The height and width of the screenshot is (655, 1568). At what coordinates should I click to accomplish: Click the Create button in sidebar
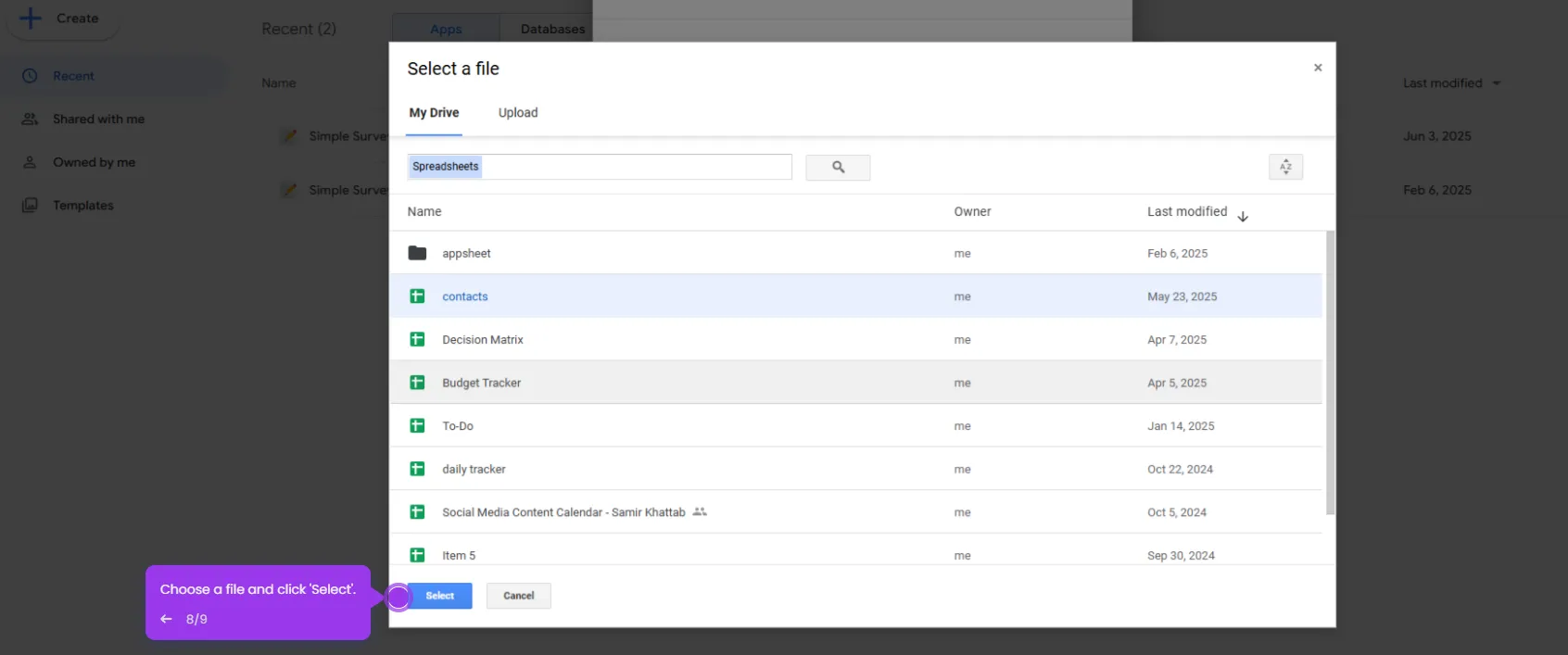click(x=62, y=19)
